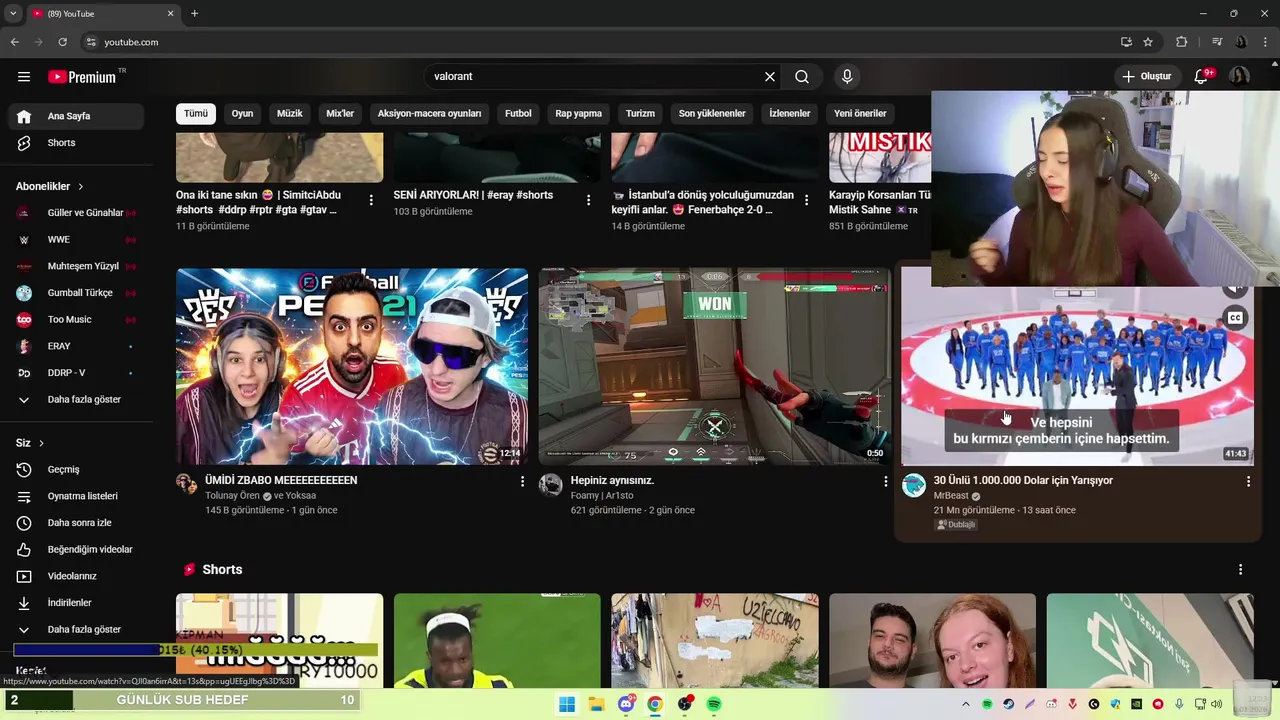The width and height of the screenshot is (1280, 720).
Task: Open Videolarınız in sidebar
Action: coord(76,576)
